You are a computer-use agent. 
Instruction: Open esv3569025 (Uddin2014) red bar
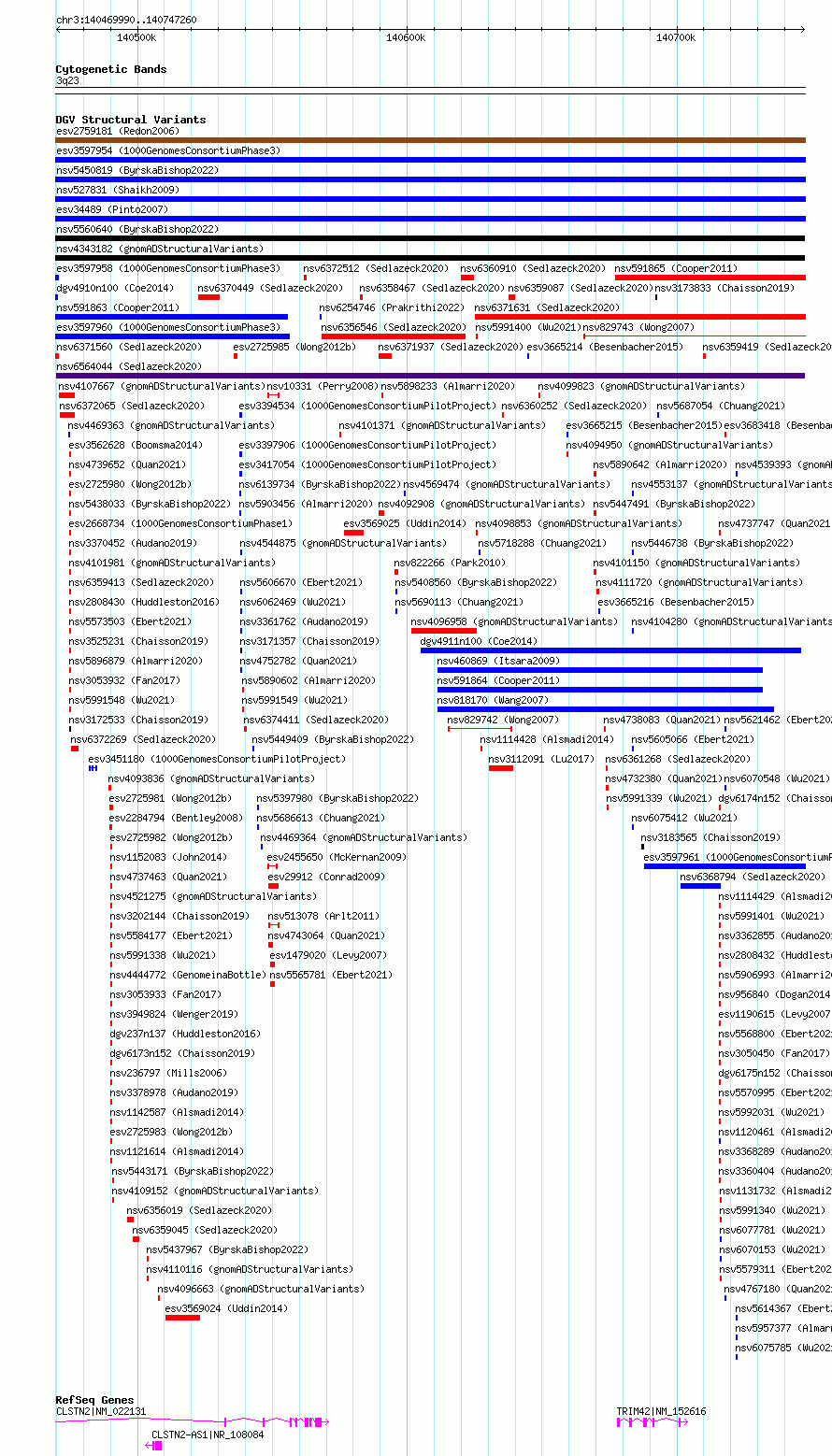point(353,533)
